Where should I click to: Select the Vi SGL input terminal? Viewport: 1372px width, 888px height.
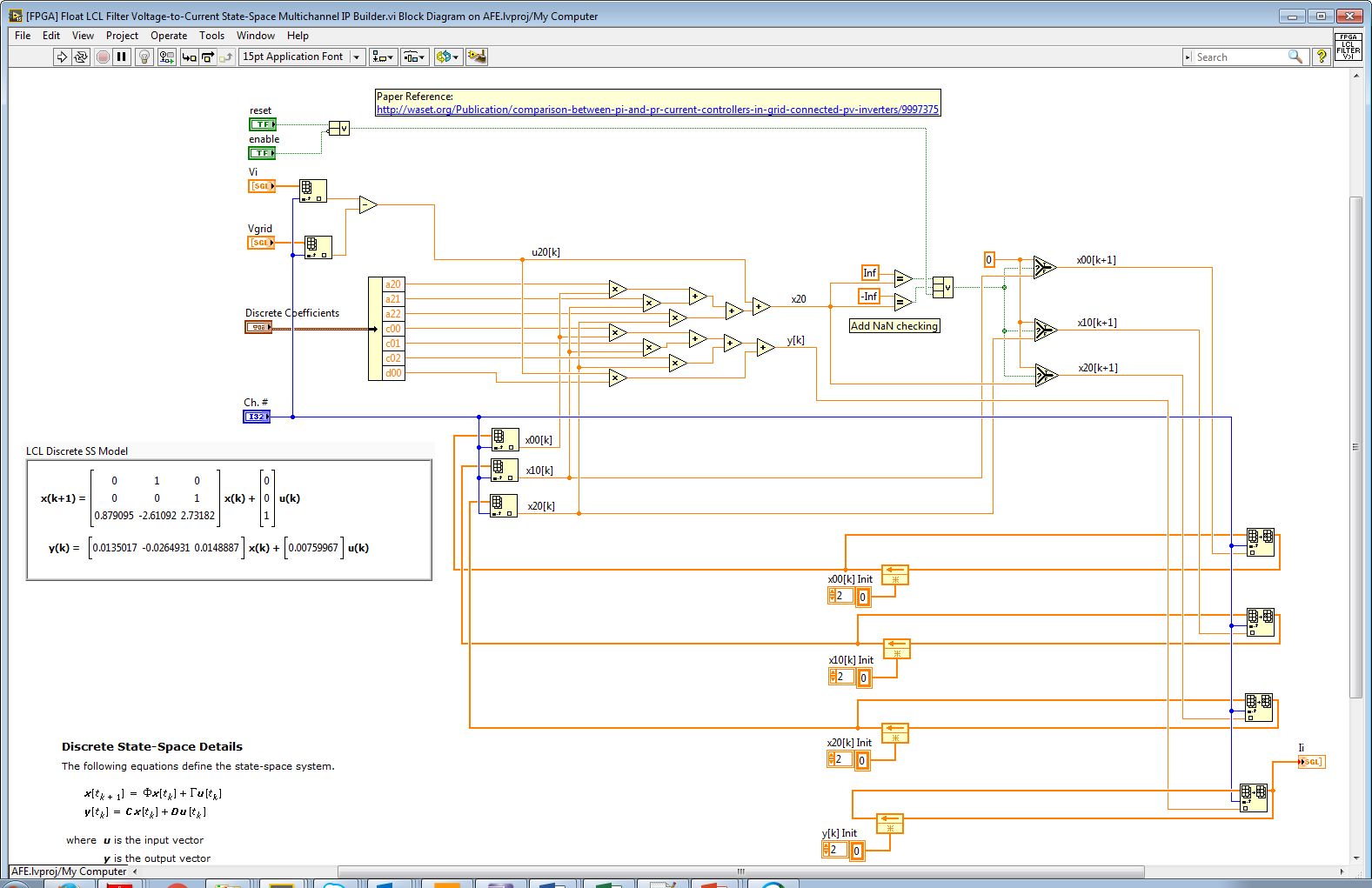[x=262, y=186]
